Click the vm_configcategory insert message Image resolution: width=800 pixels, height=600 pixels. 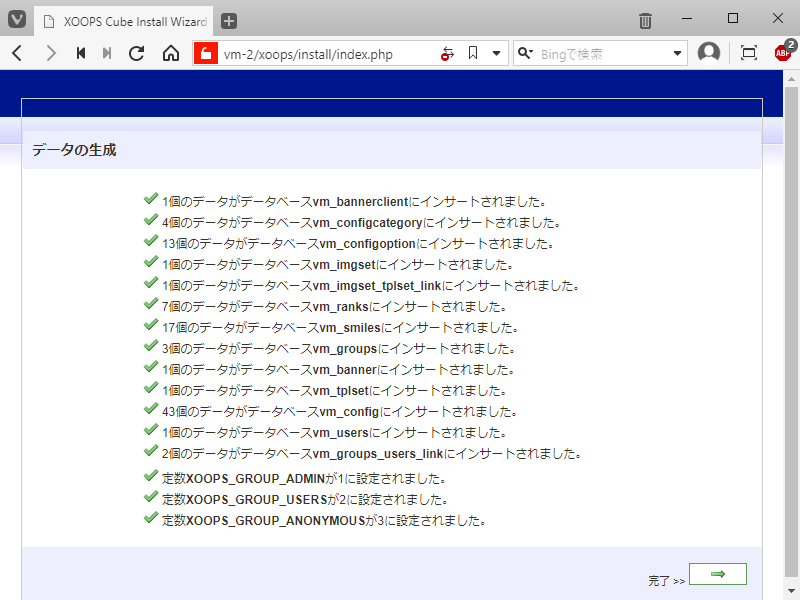click(x=361, y=222)
